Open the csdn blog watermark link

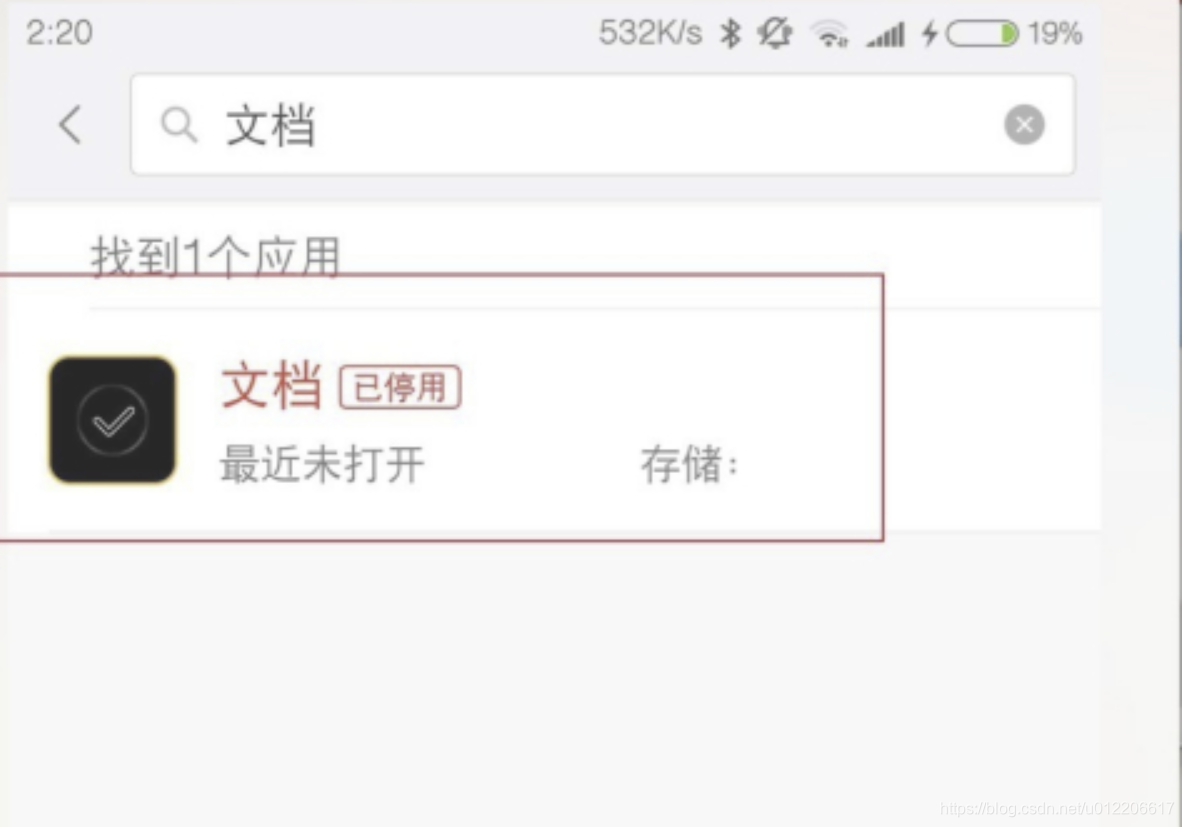1057,809
